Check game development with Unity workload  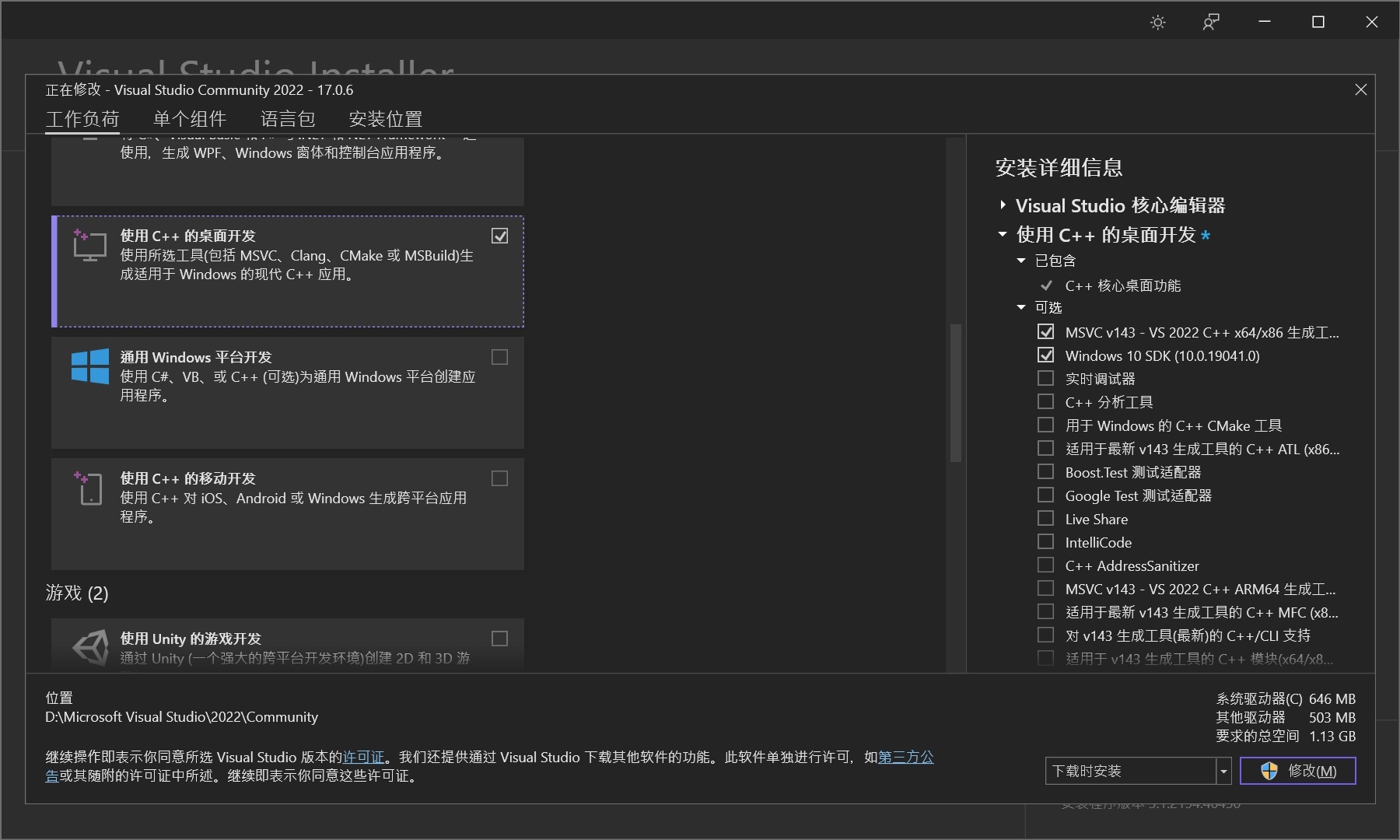click(500, 639)
